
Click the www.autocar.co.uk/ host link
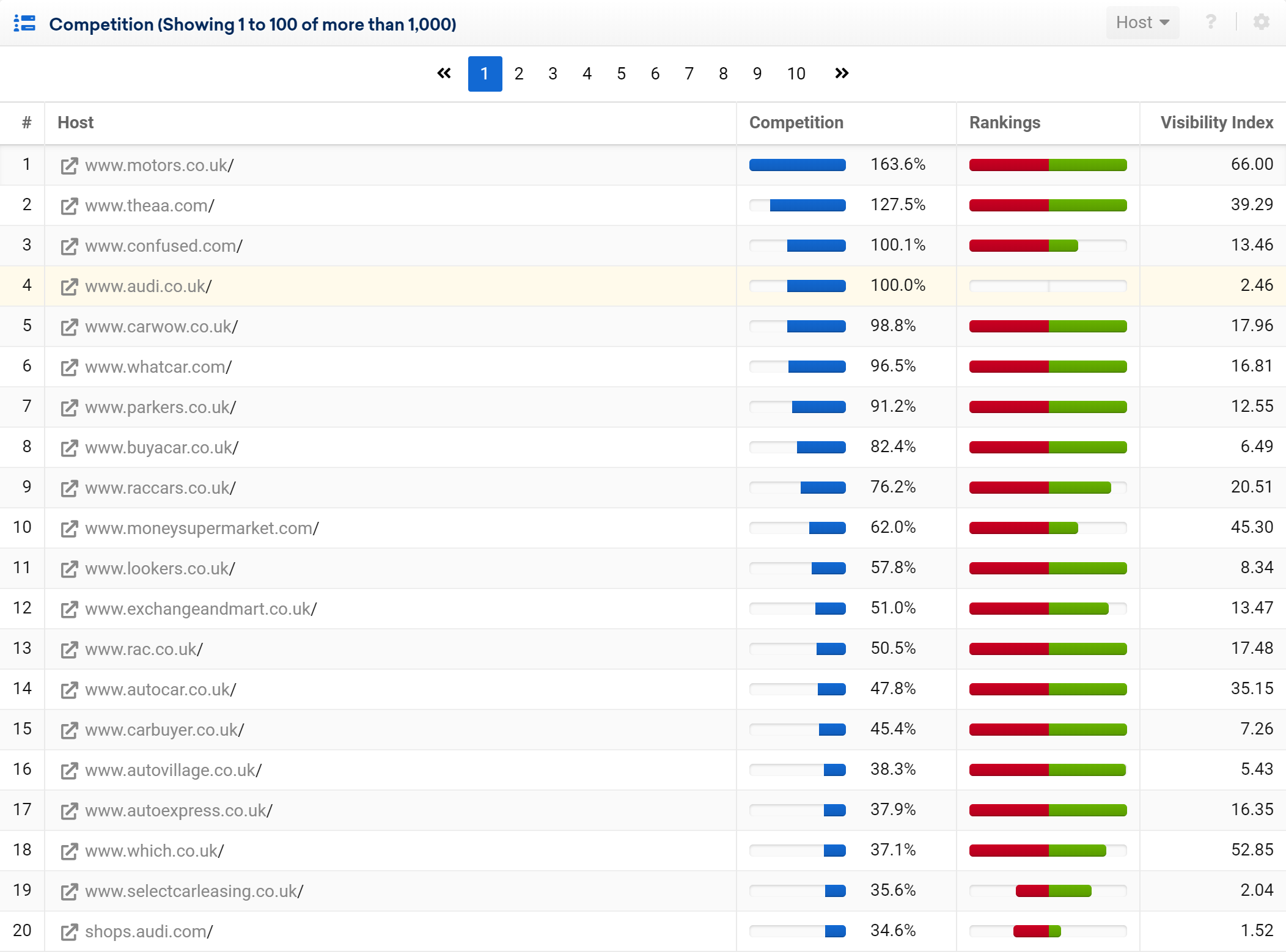[x=160, y=690]
